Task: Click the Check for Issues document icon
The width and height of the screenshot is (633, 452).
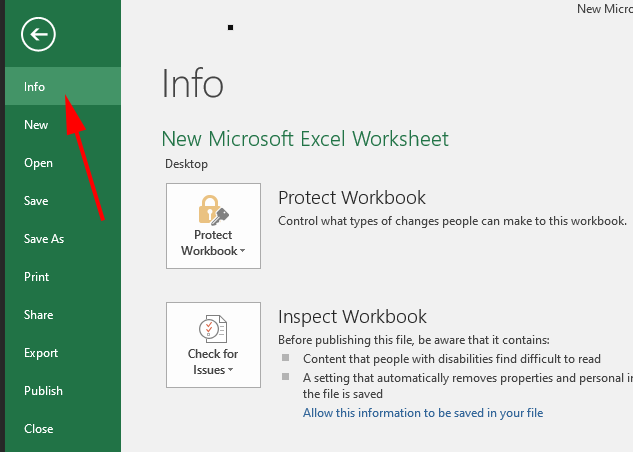Action: pos(213,329)
